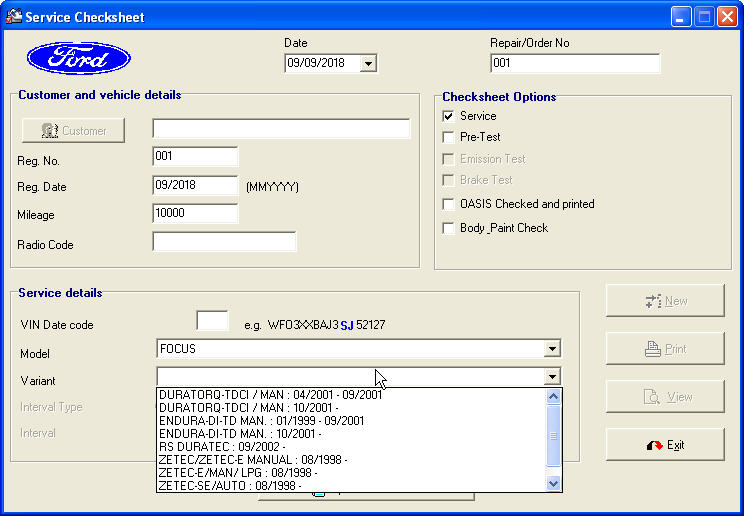
Task: Select ZETEC-E/MAN/ LPG : 08/1998 variant
Action: [351, 473]
